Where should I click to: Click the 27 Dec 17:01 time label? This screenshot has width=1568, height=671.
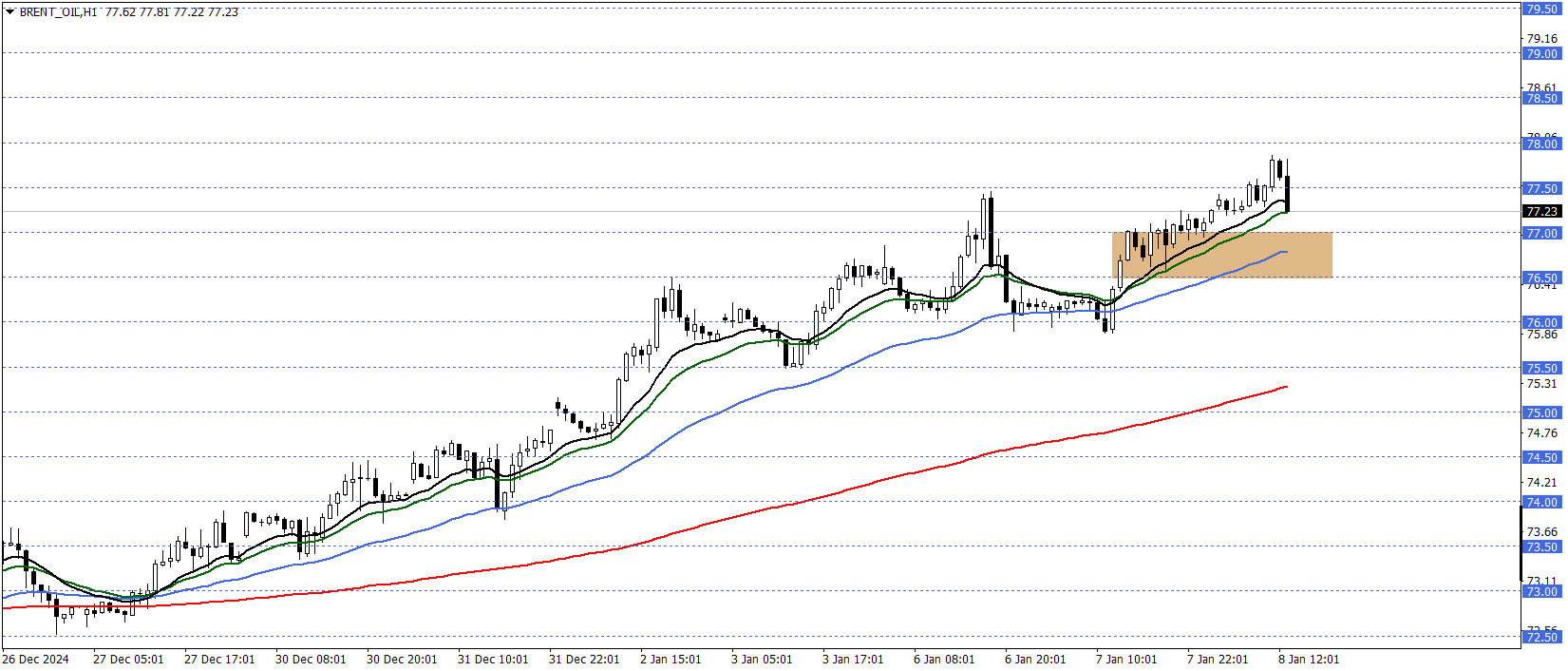(x=219, y=660)
